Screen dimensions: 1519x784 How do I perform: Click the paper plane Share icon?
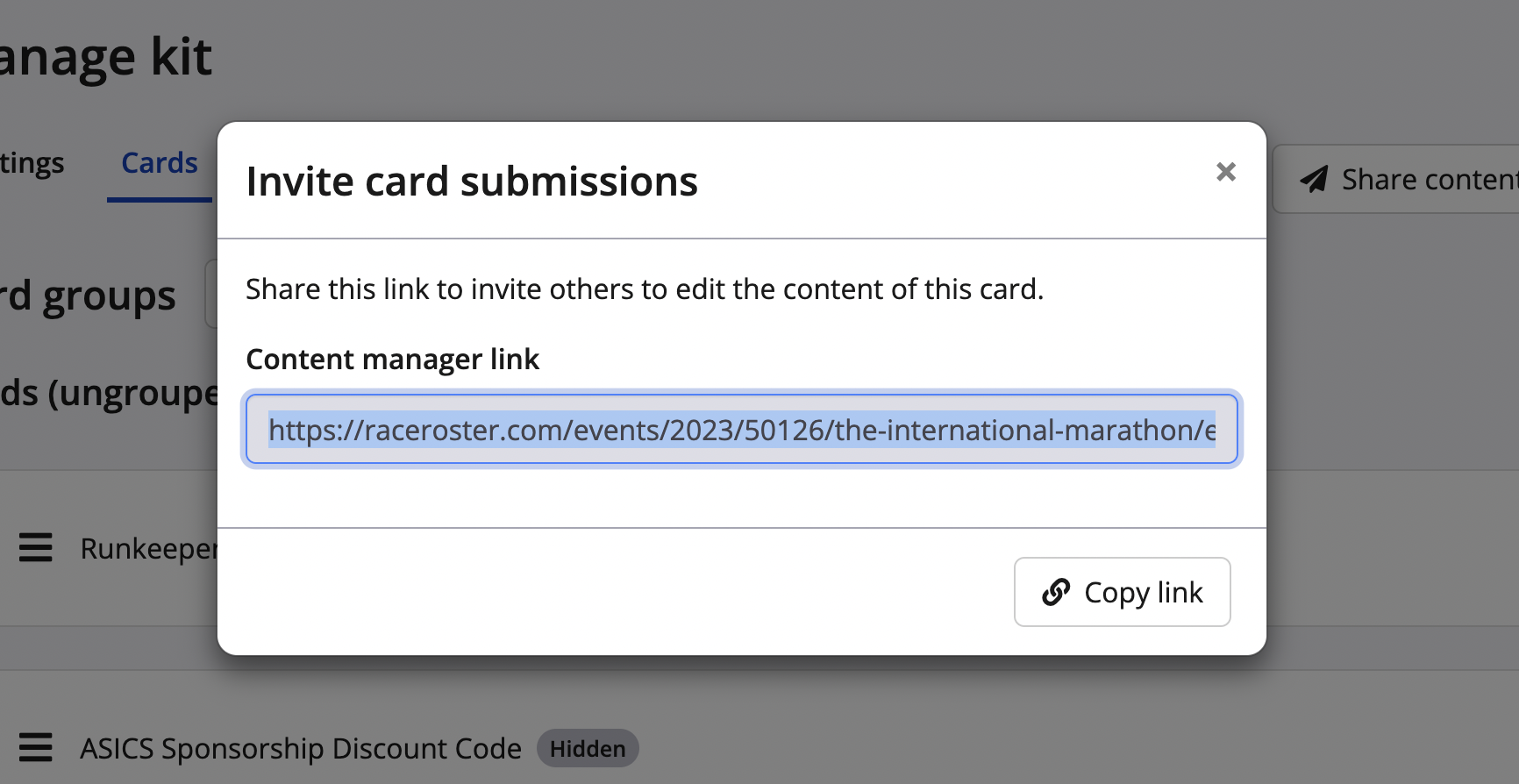[1314, 180]
